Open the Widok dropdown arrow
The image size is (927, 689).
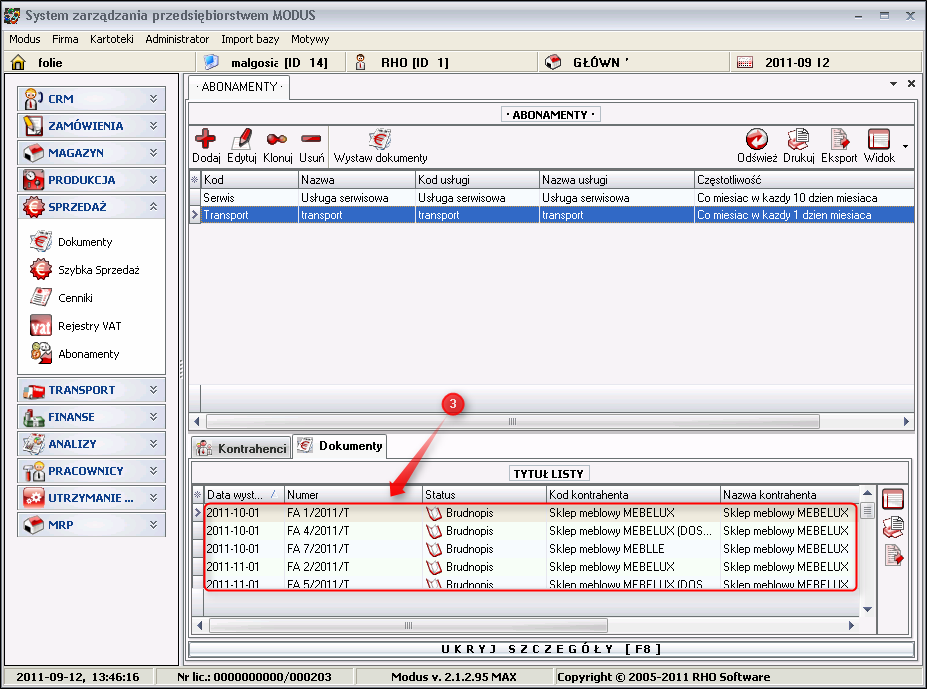(x=905, y=146)
